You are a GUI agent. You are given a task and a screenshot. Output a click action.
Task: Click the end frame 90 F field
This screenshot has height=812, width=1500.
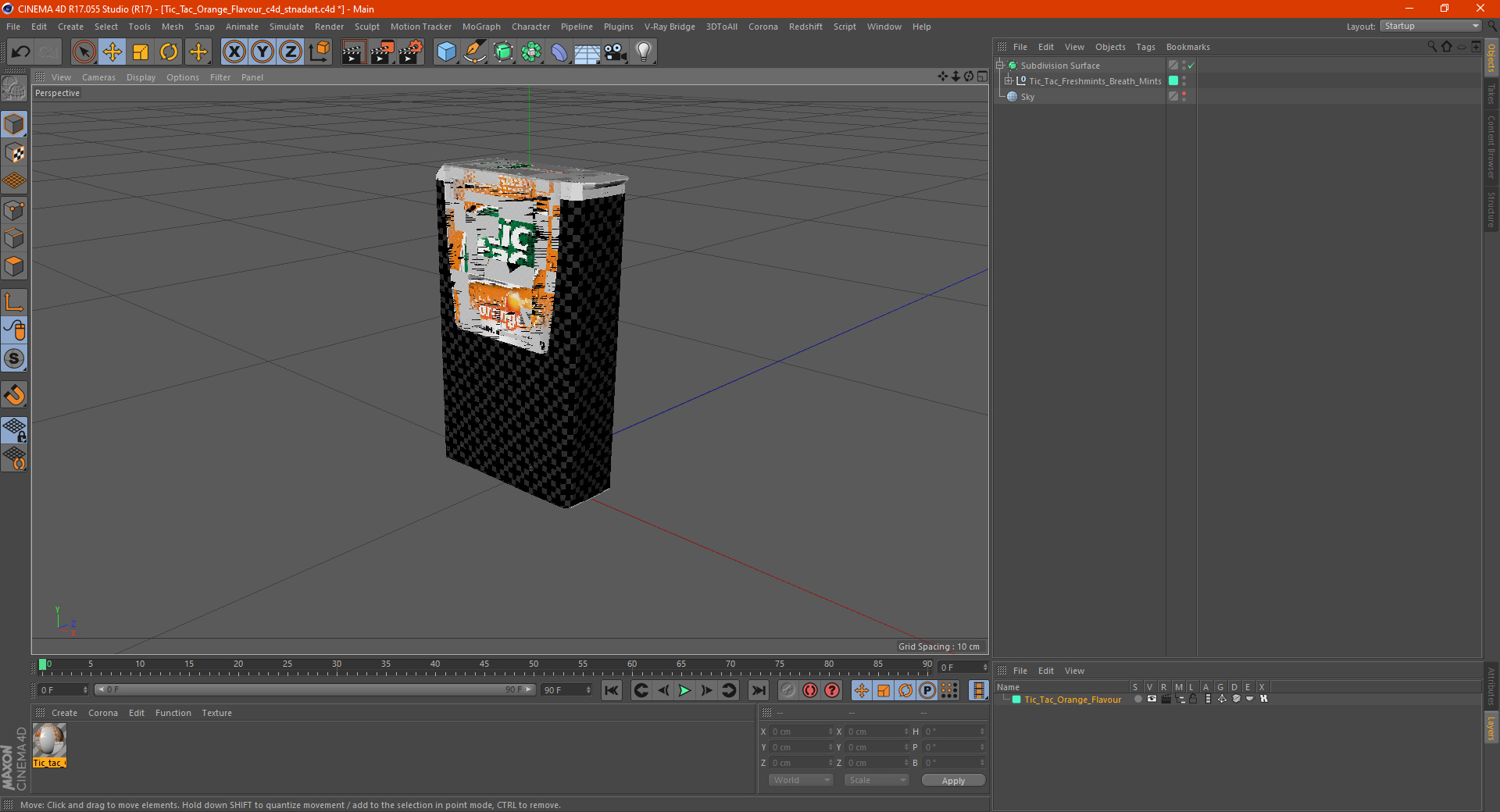567,690
